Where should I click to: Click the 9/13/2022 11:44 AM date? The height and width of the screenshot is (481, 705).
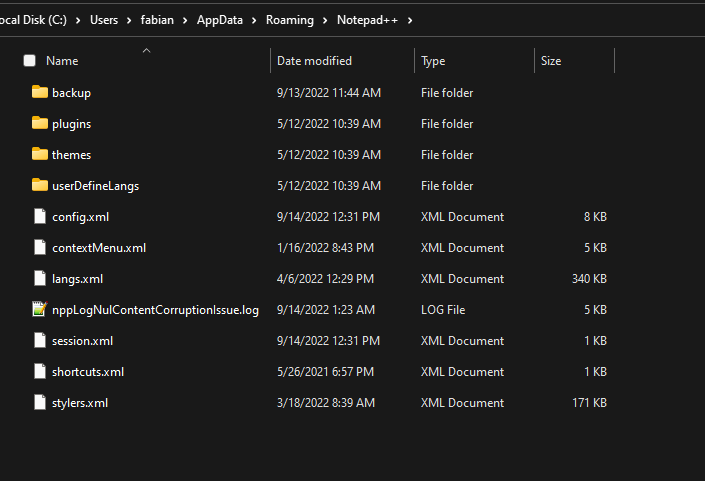(329, 93)
